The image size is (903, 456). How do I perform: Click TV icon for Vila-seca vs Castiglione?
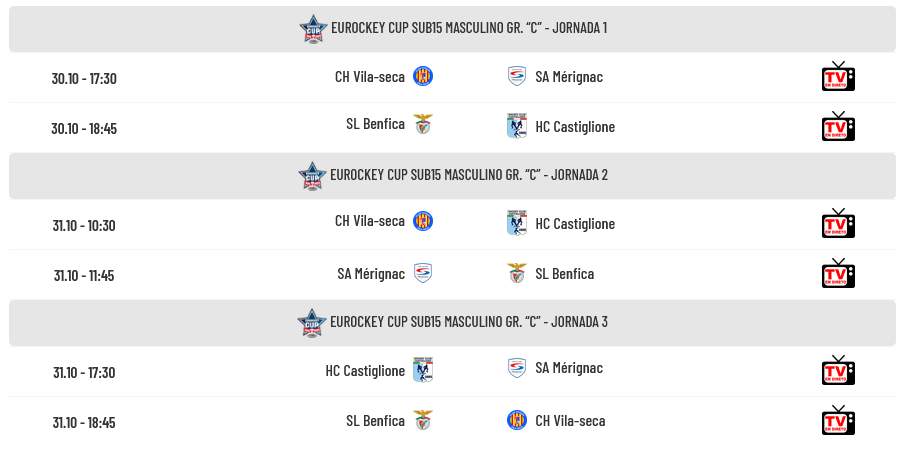[838, 224]
